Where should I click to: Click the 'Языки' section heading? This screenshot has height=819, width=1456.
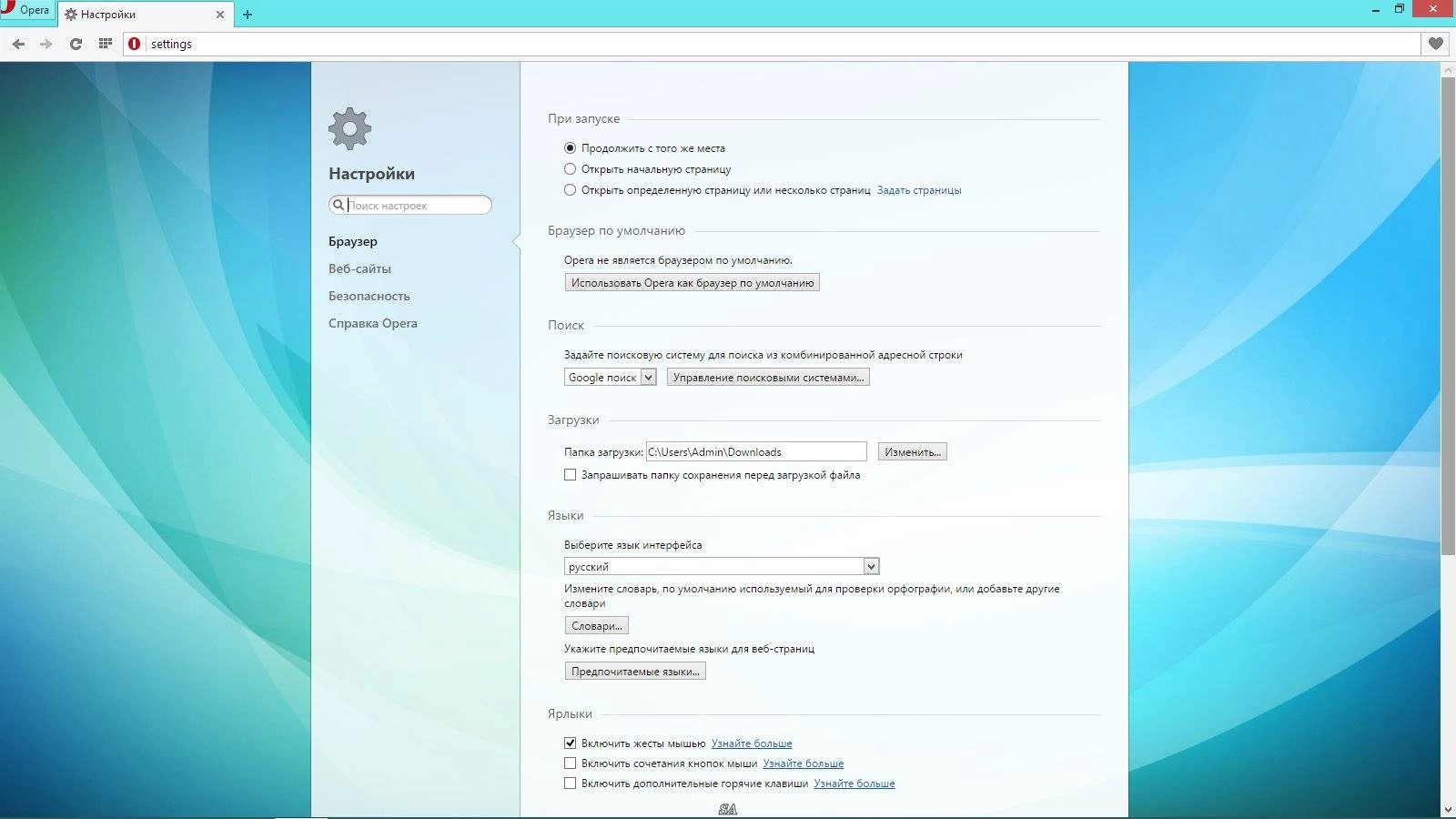pyautogui.click(x=565, y=515)
